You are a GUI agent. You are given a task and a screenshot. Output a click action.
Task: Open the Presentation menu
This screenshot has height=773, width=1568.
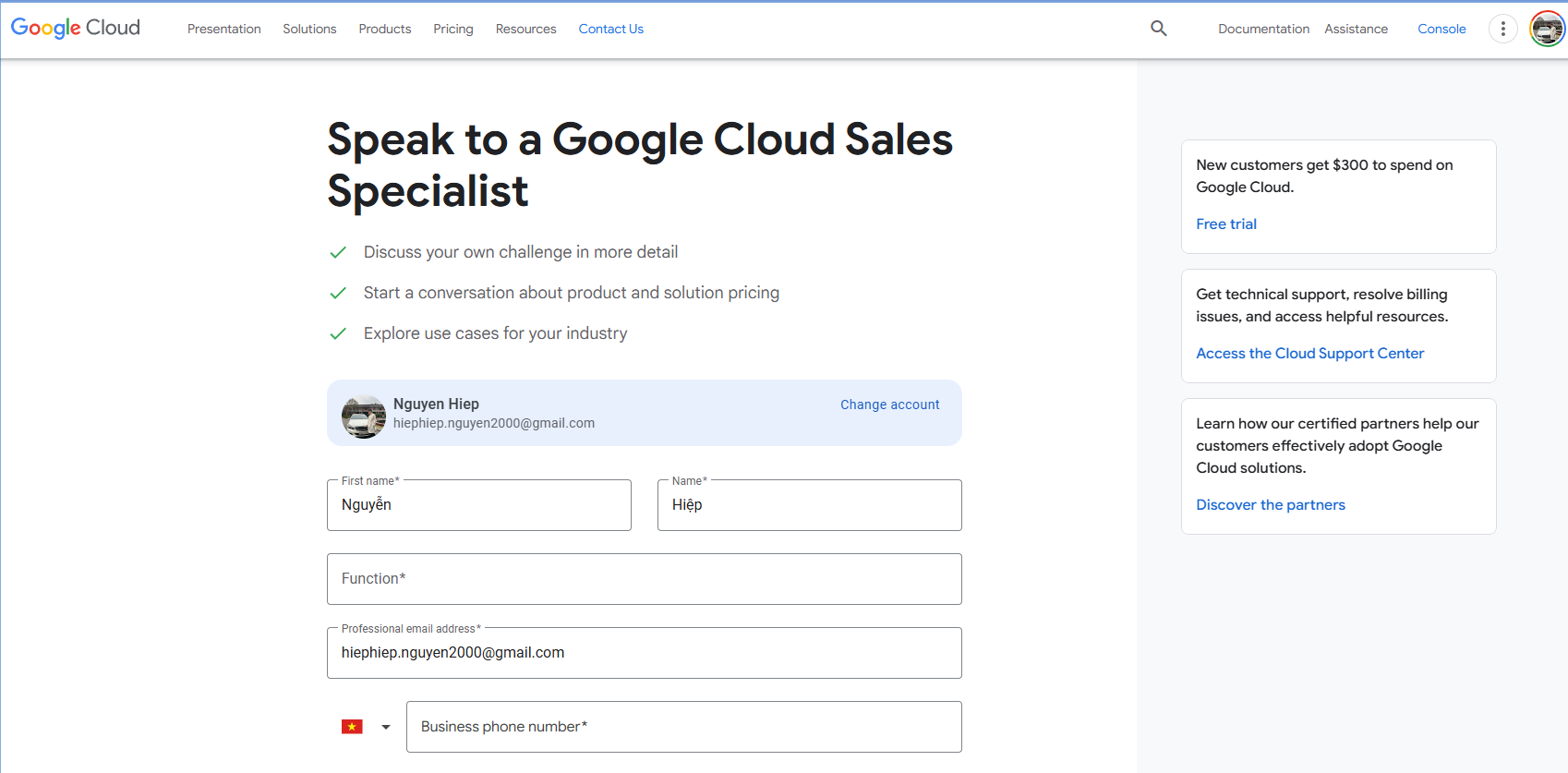(x=224, y=29)
